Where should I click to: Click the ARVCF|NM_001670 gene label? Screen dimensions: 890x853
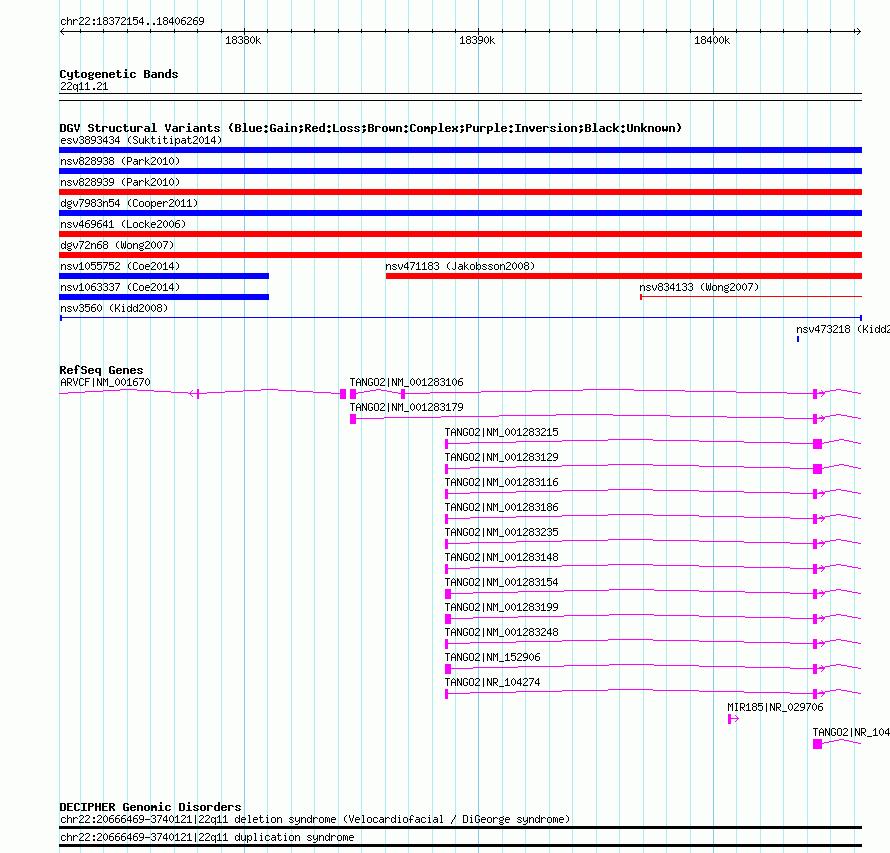coord(105,383)
